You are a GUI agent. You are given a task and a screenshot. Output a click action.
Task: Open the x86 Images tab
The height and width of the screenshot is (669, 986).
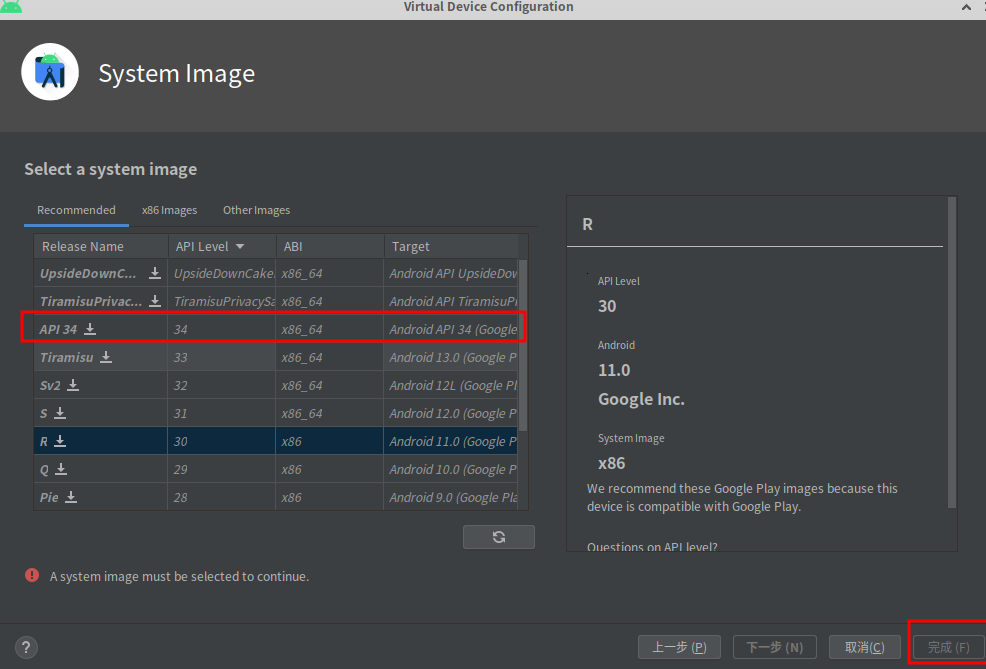pyautogui.click(x=169, y=210)
